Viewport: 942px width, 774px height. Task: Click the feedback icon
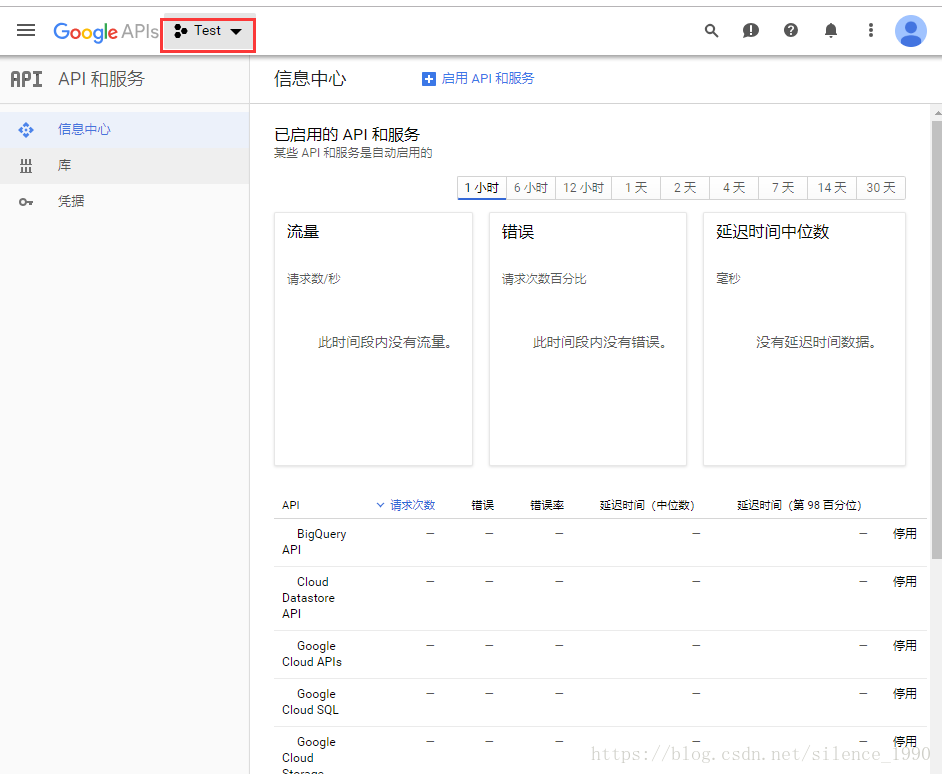[751, 30]
